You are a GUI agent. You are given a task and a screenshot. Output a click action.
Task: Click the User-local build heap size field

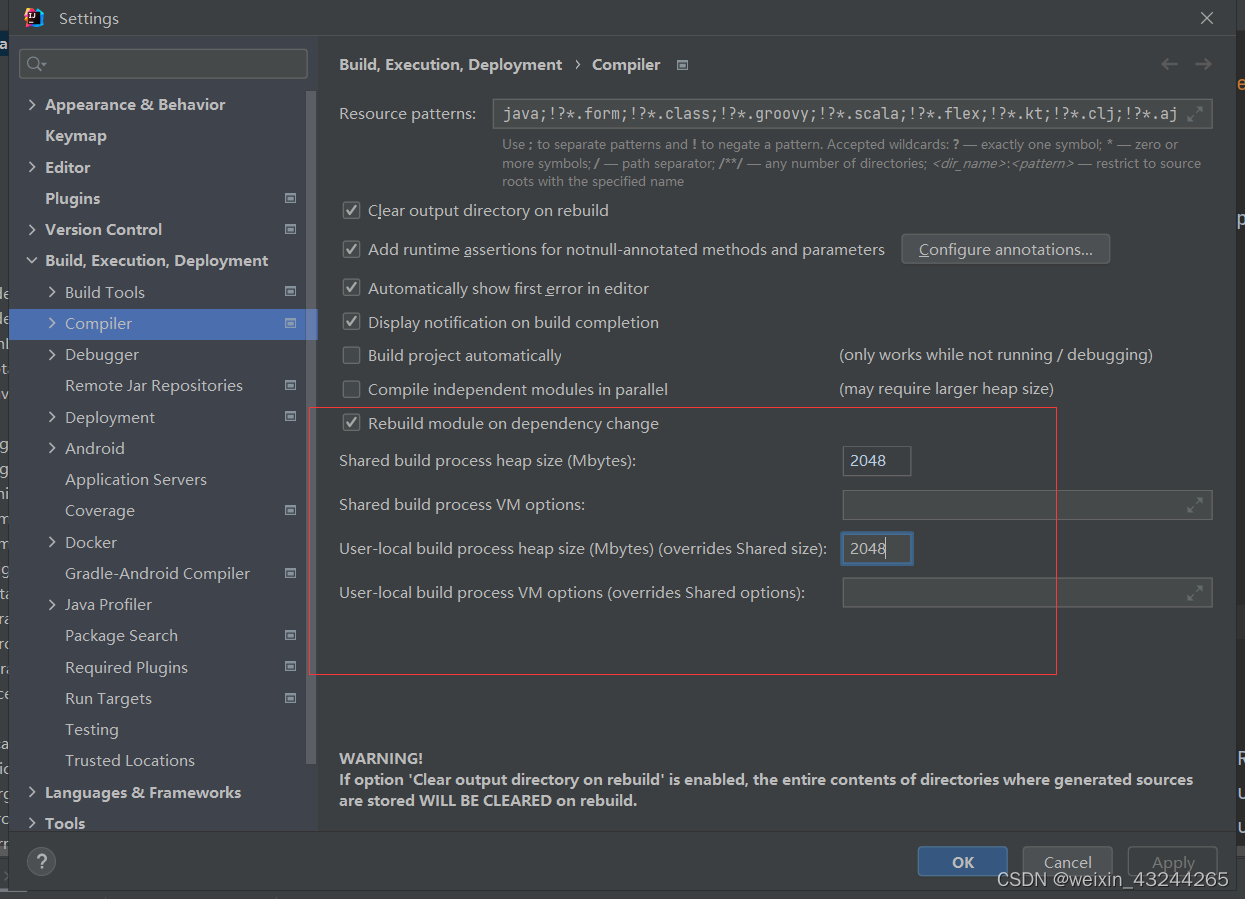pyautogui.click(x=876, y=548)
